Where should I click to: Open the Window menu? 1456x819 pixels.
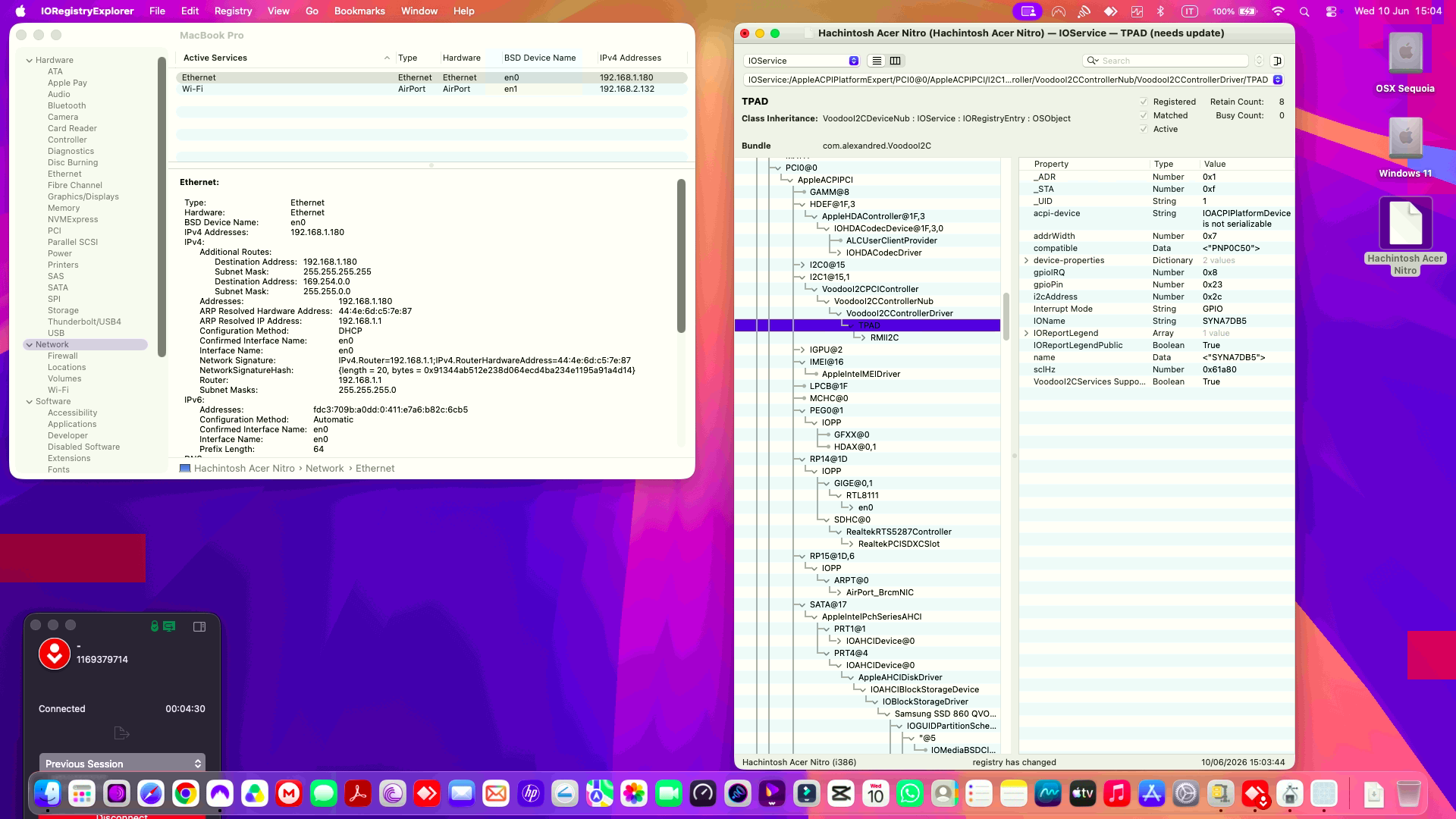[x=419, y=11]
